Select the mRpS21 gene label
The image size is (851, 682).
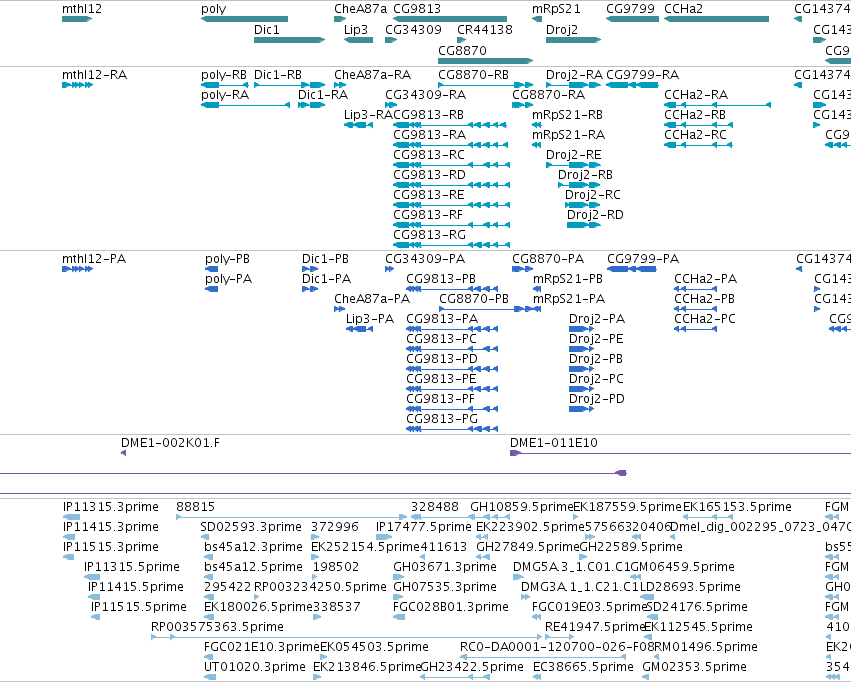(556, 9)
